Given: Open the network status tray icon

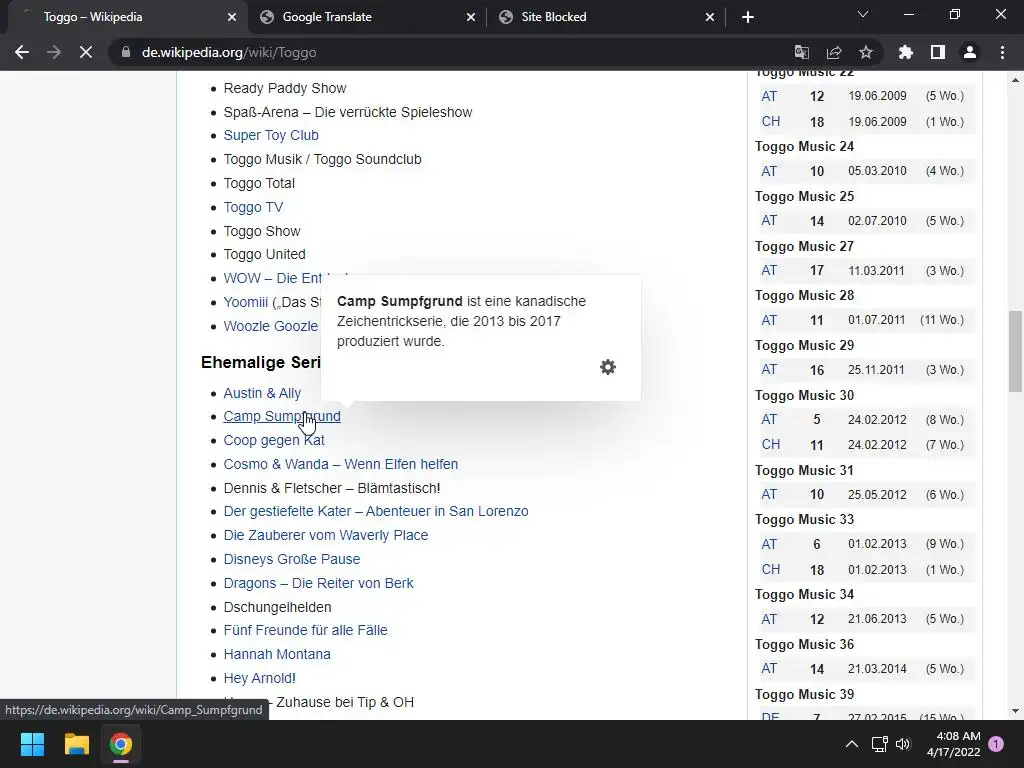Looking at the screenshot, I should point(879,744).
